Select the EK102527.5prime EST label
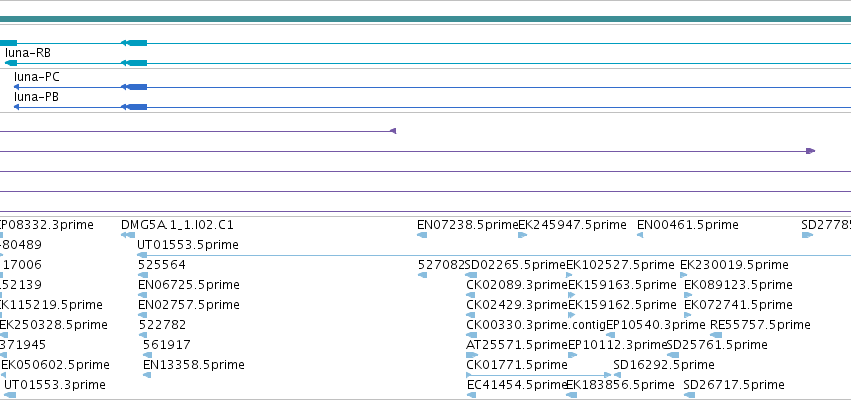The image size is (851, 400). pos(620,265)
